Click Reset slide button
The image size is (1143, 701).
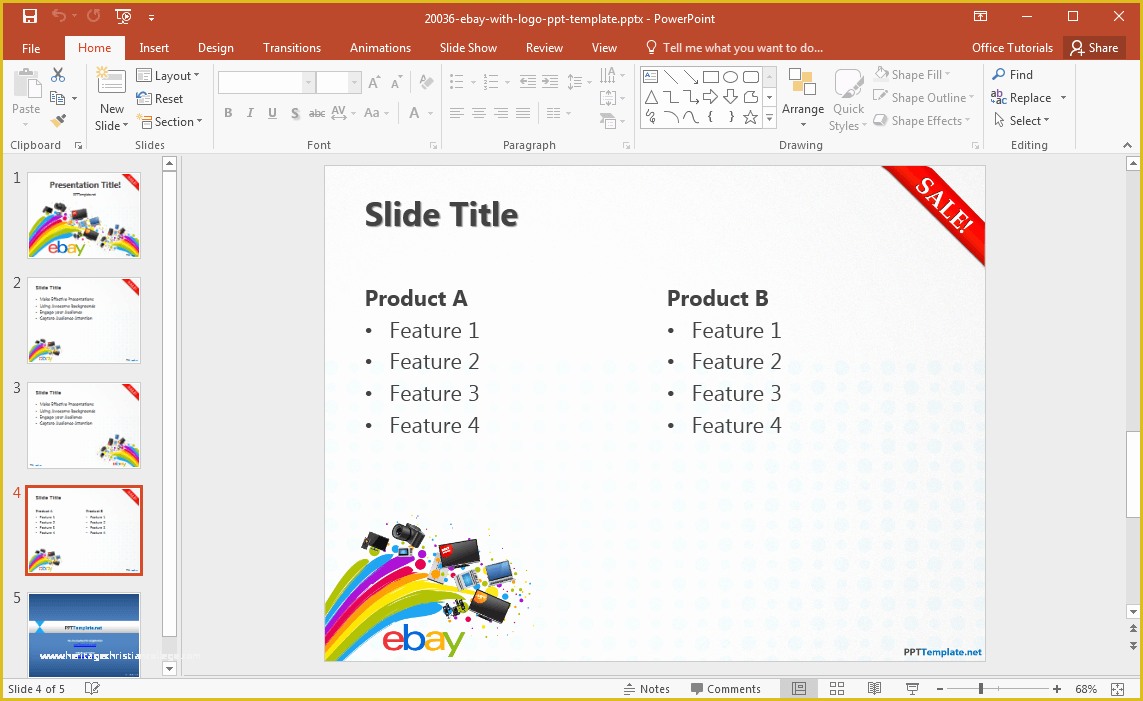pyautogui.click(x=160, y=98)
